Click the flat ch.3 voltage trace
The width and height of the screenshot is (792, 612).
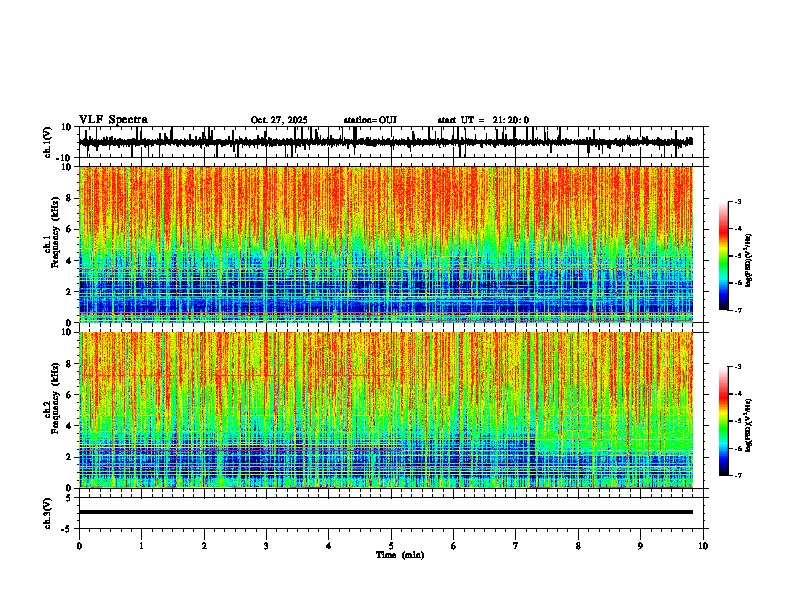[x=386, y=512]
